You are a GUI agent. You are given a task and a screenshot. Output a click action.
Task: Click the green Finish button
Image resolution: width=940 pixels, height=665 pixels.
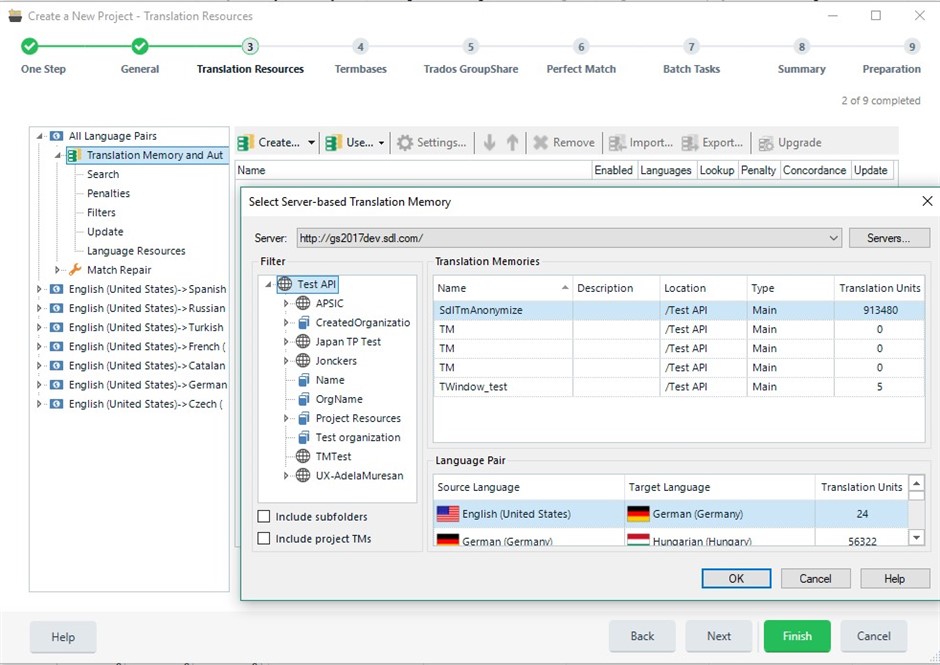coord(797,636)
